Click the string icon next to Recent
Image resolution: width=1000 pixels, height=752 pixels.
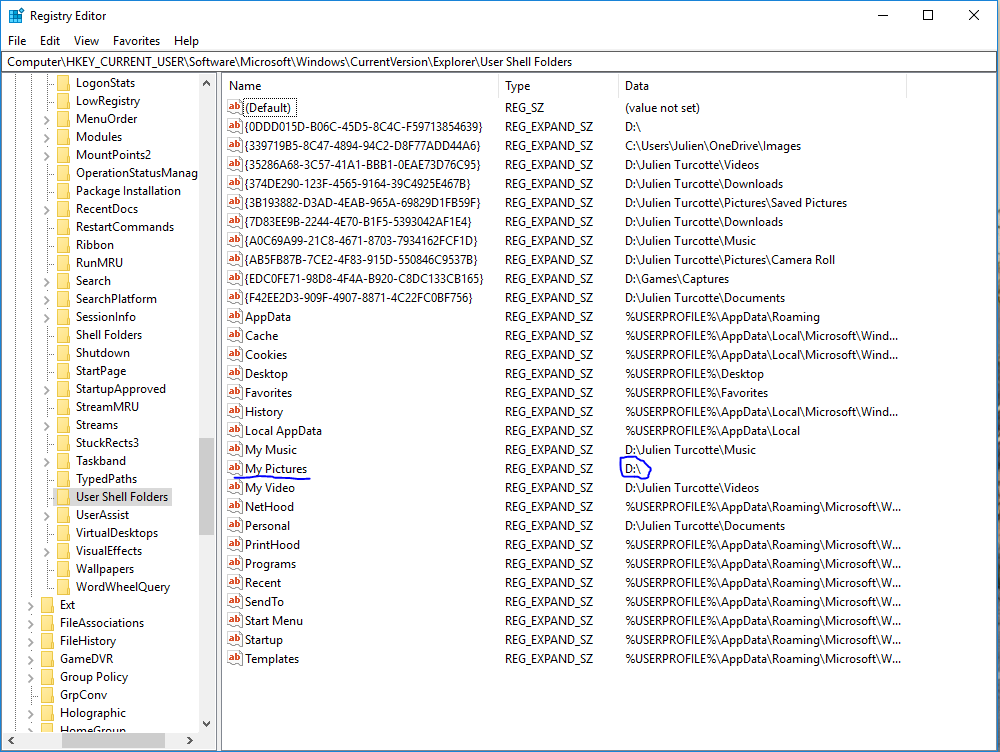(235, 582)
